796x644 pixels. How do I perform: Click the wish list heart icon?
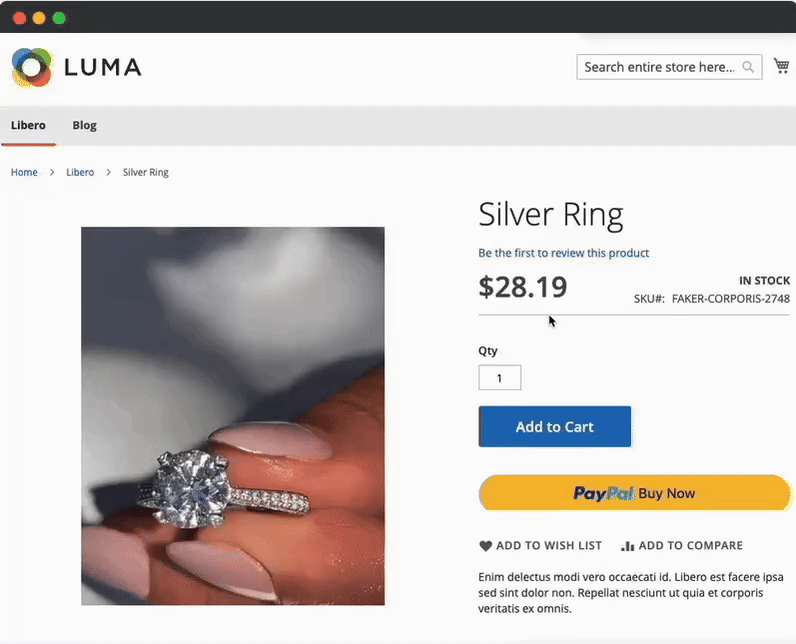pyautogui.click(x=486, y=546)
